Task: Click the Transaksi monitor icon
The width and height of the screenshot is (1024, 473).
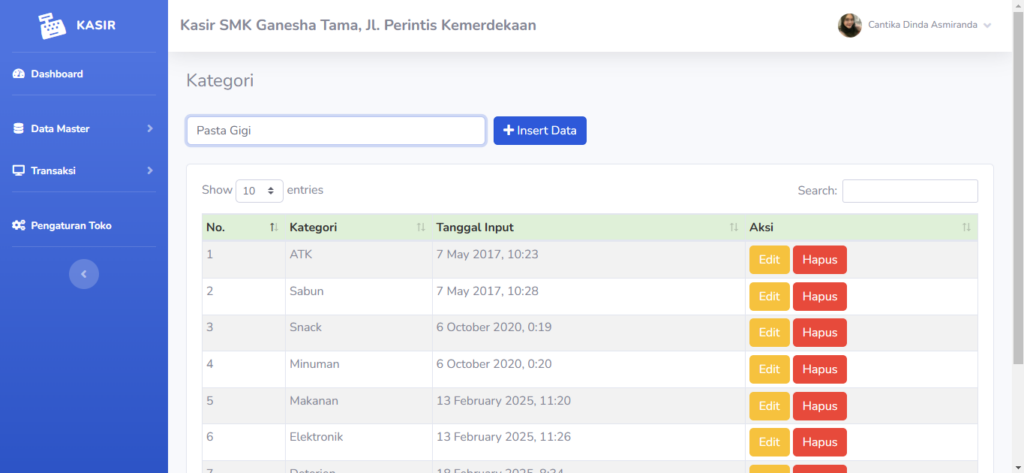Action: (x=18, y=171)
